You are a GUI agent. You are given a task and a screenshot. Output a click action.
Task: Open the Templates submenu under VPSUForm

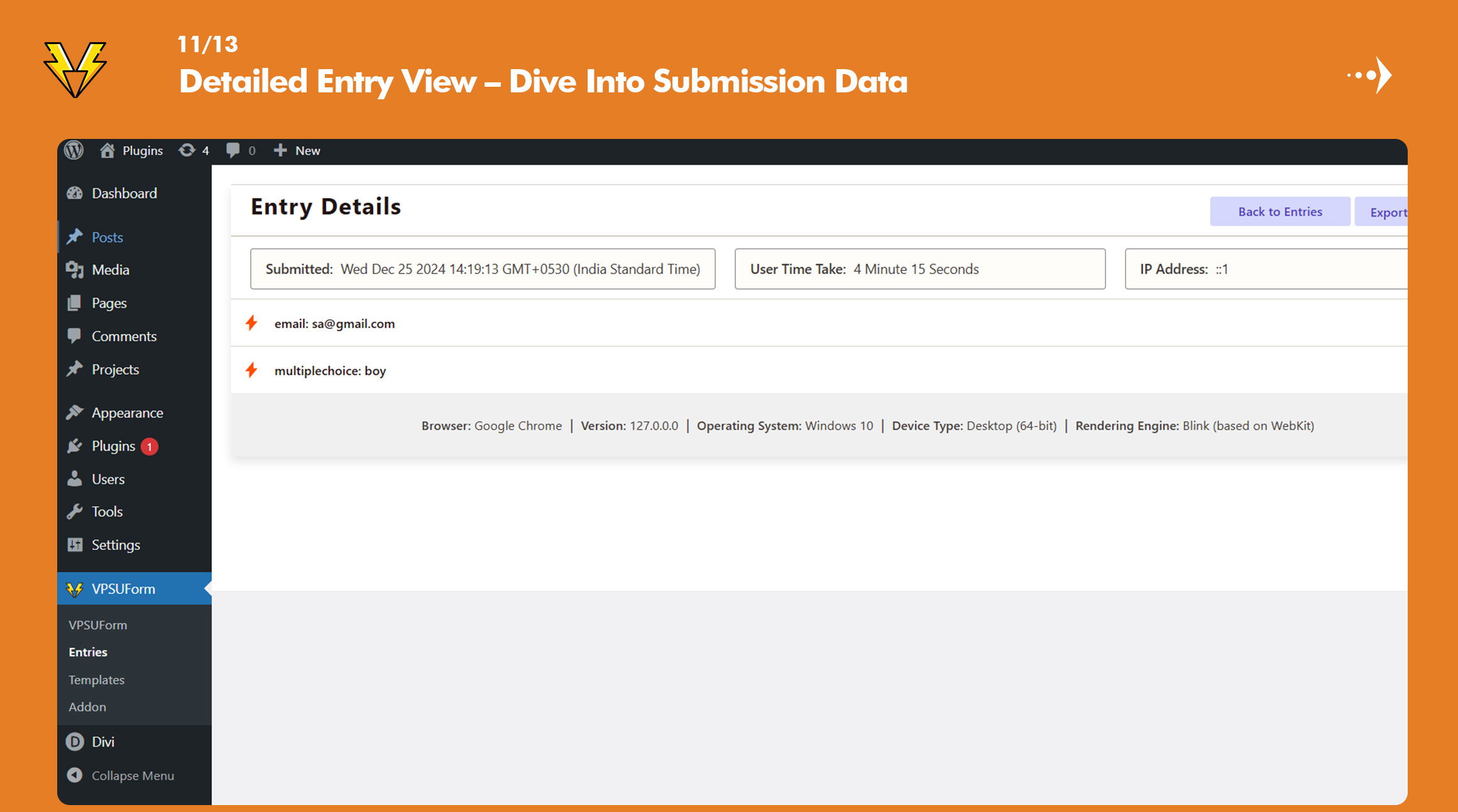96,679
